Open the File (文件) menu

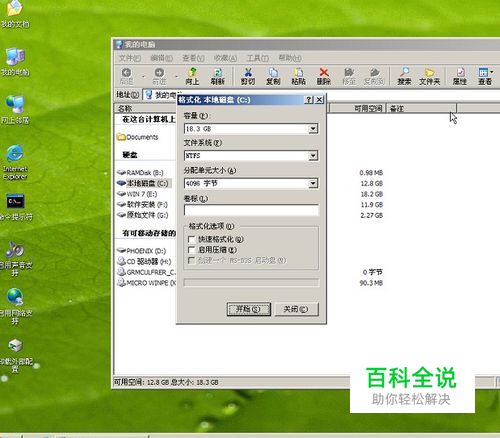click(x=130, y=58)
